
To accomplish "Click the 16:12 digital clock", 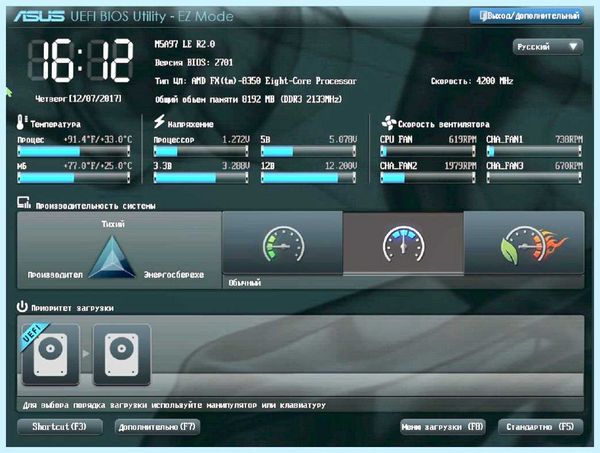I will tap(81, 60).
